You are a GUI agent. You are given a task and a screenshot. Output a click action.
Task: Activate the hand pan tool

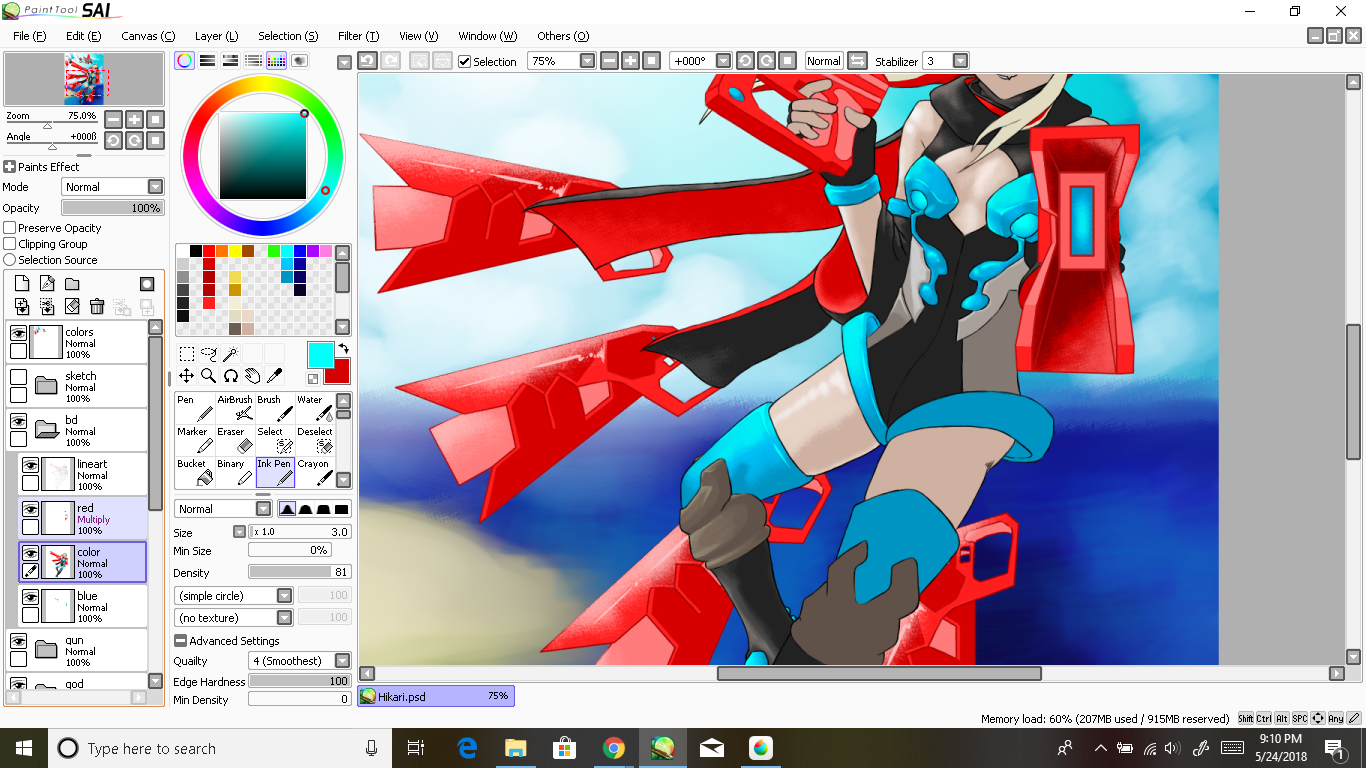tap(252, 376)
